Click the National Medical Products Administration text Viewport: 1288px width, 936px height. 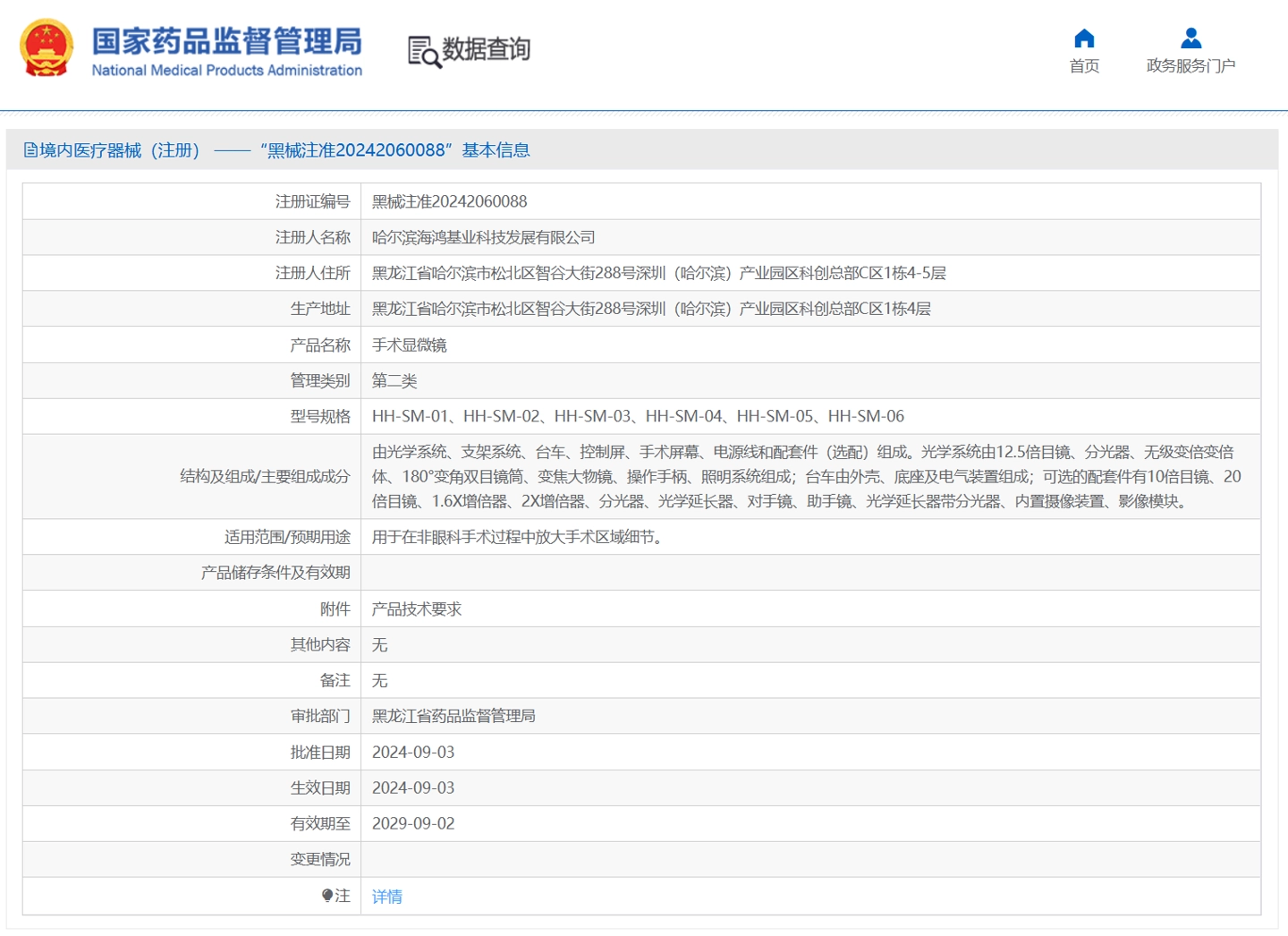tap(227, 71)
